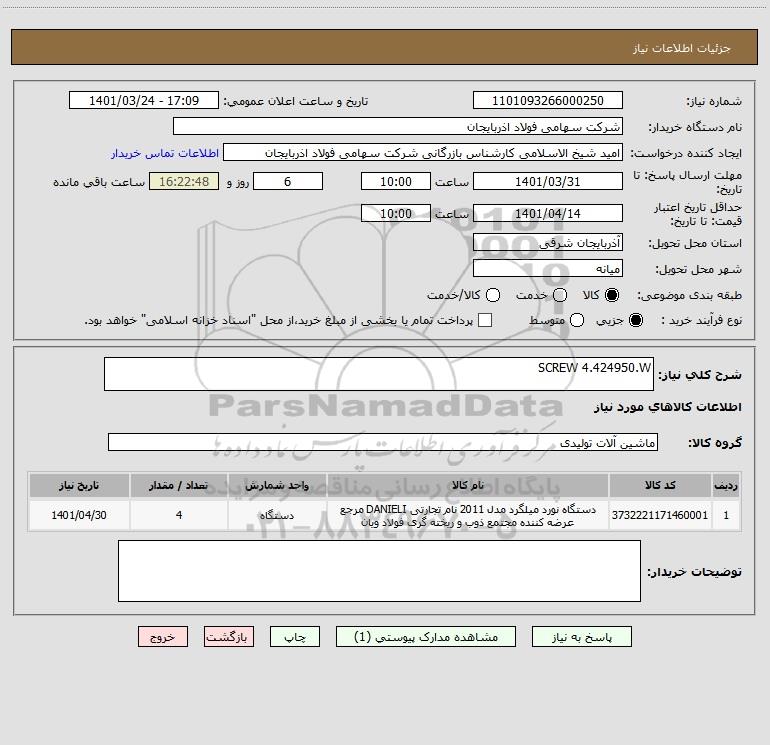Viewport: 770px width, 745px height.
Task: Click the بازگشت back button
Action: coord(229,637)
